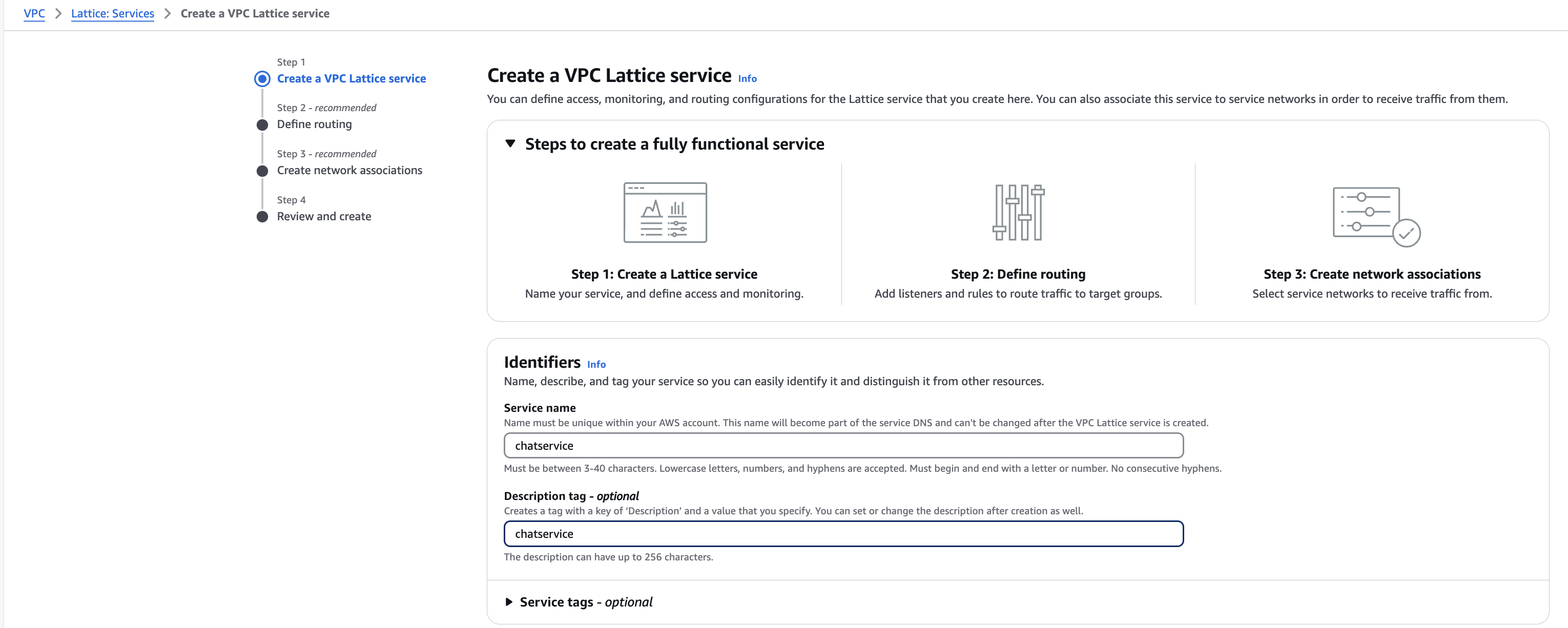The height and width of the screenshot is (628, 1568).
Task: Select Review and create wizard step
Action: tap(324, 216)
